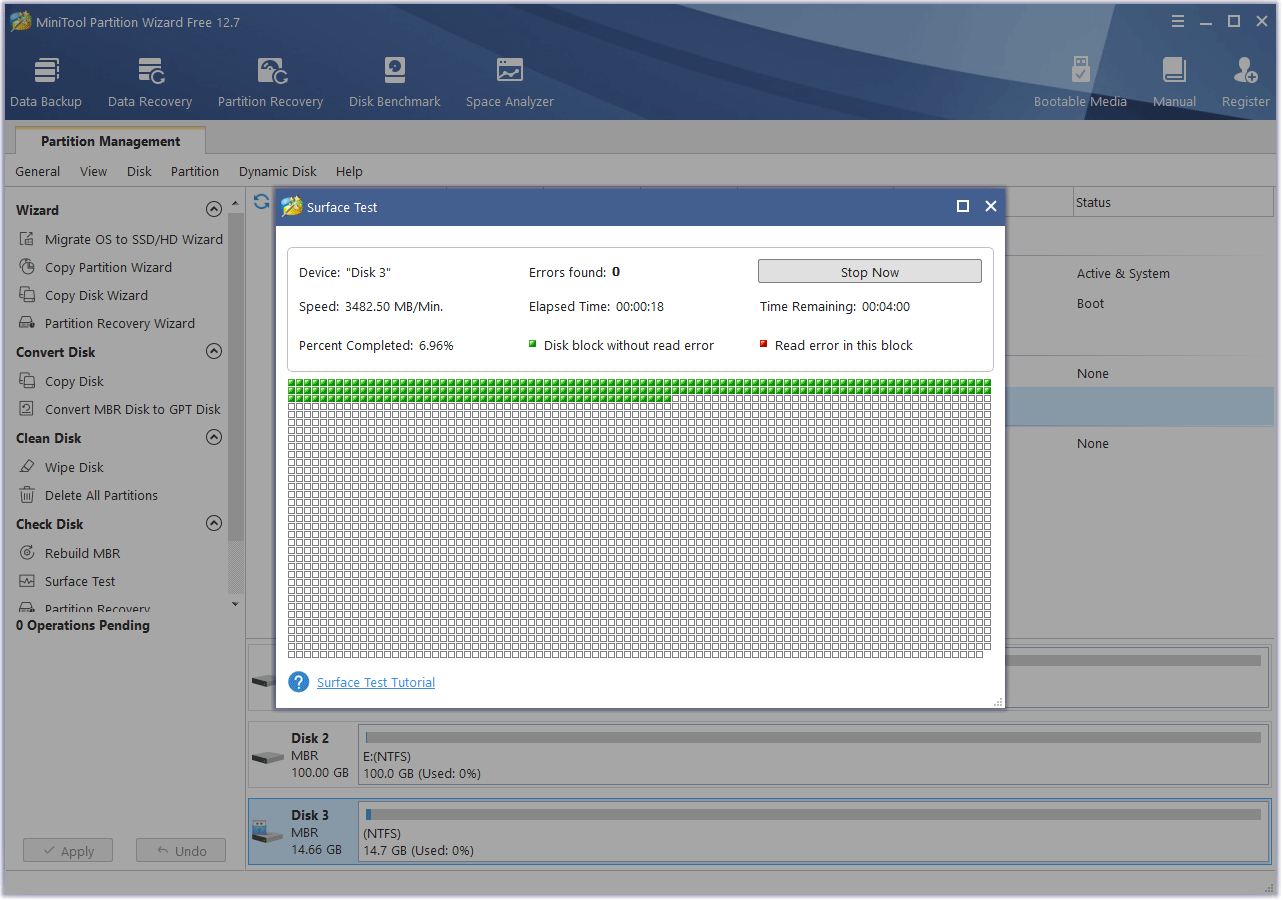Open Surface Test Tutorial link

pos(376,683)
